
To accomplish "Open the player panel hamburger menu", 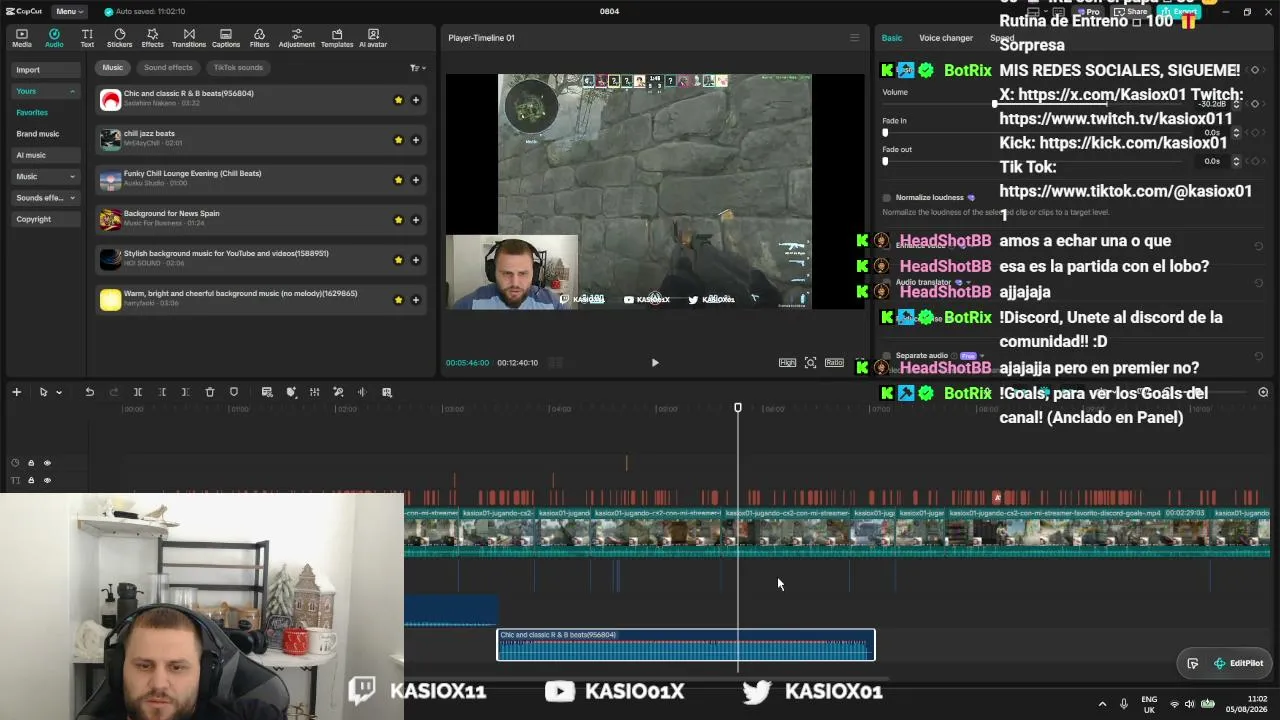I will 854,38.
